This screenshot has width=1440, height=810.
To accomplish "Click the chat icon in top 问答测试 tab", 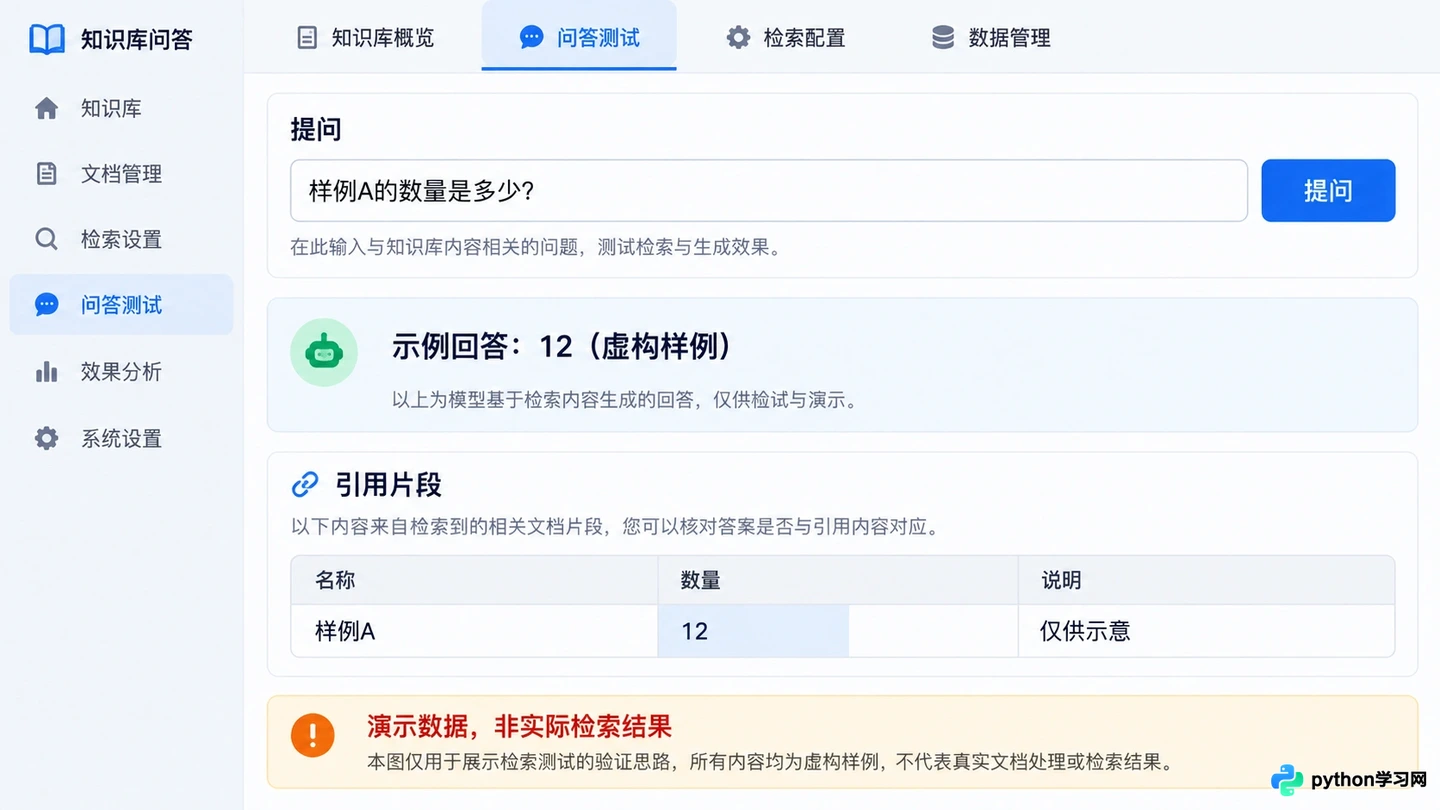I will 532,38.
